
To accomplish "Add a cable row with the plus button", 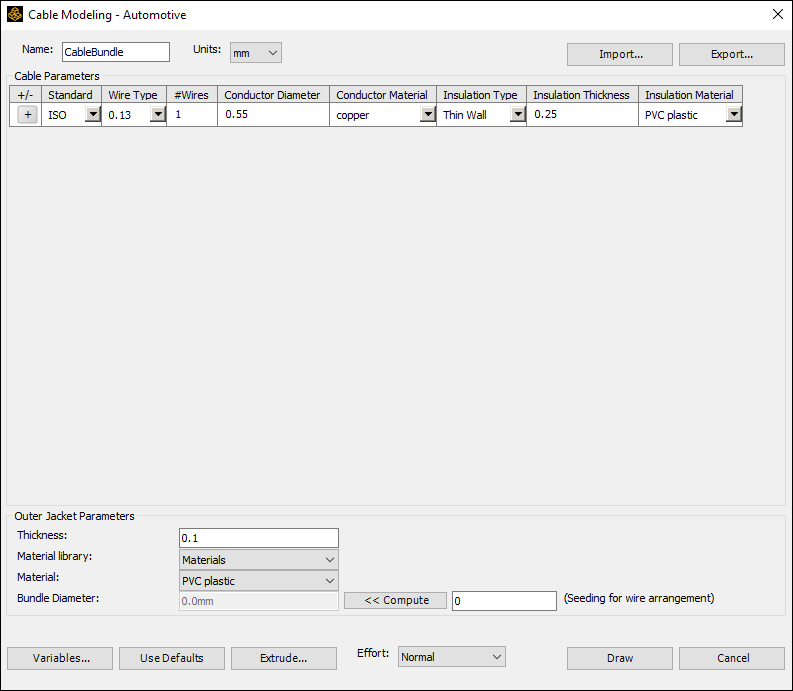I will 28,115.
